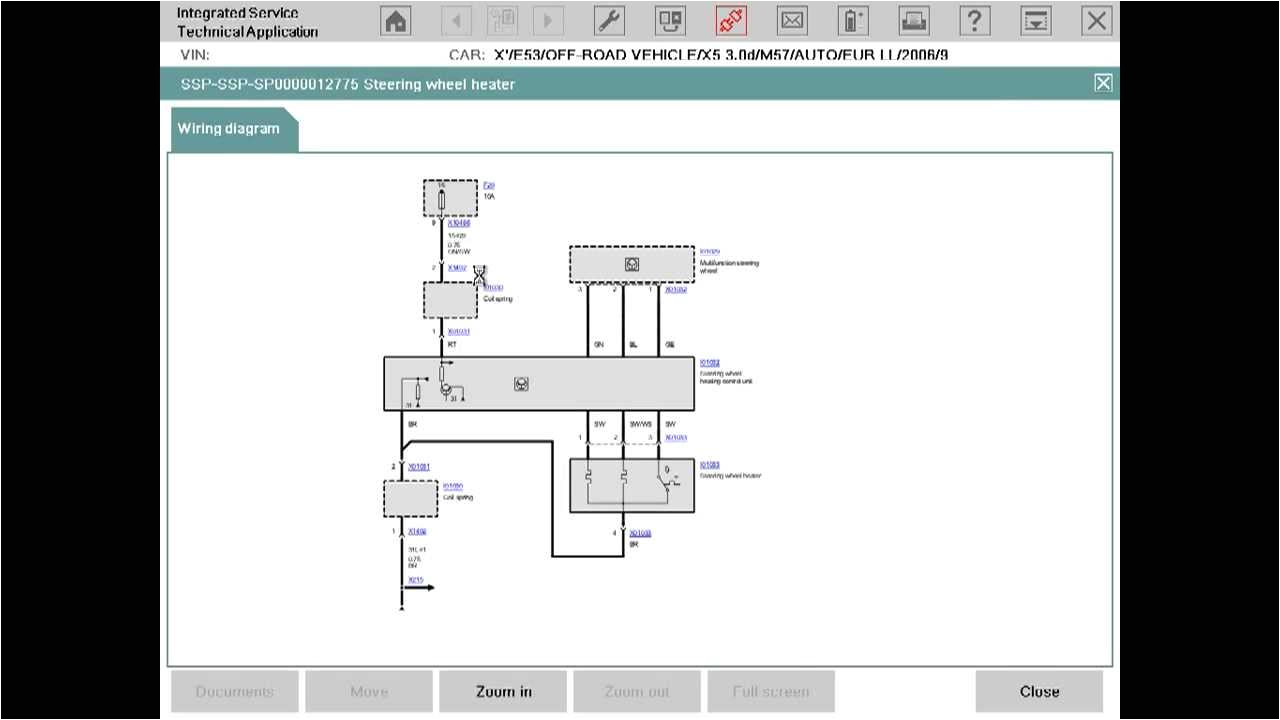This screenshot has width=1280, height=720.
Task: Click the K01082 heating control unit link
Action: pyautogui.click(x=710, y=362)
